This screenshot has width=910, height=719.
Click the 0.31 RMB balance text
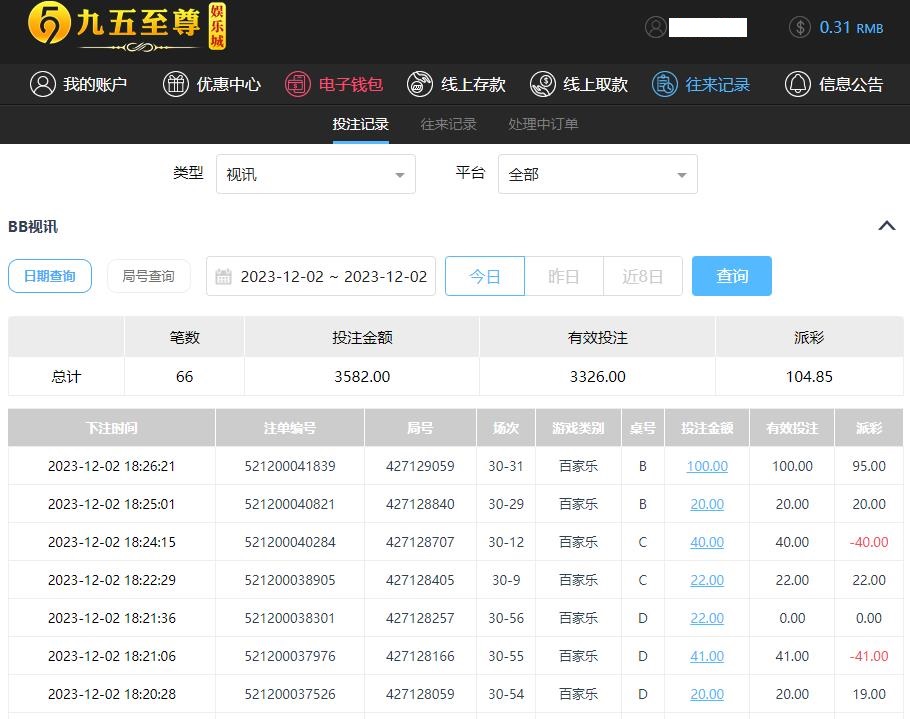point(851,27)
